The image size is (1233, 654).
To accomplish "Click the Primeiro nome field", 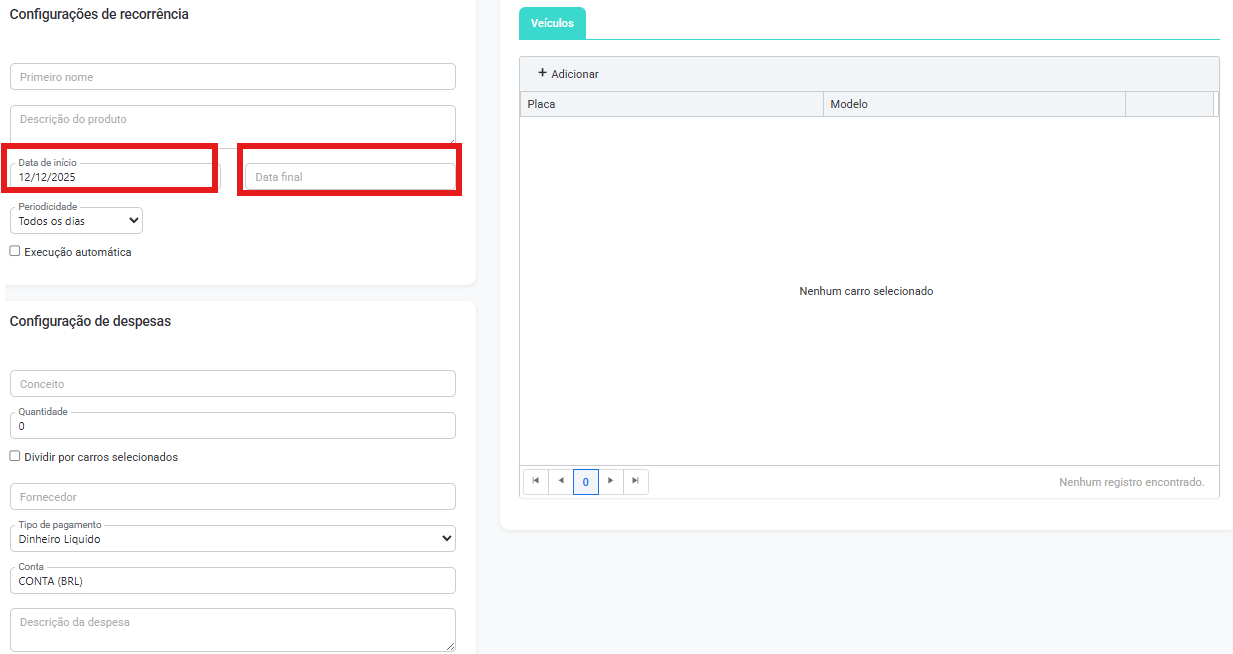I will tap(232, 77).
